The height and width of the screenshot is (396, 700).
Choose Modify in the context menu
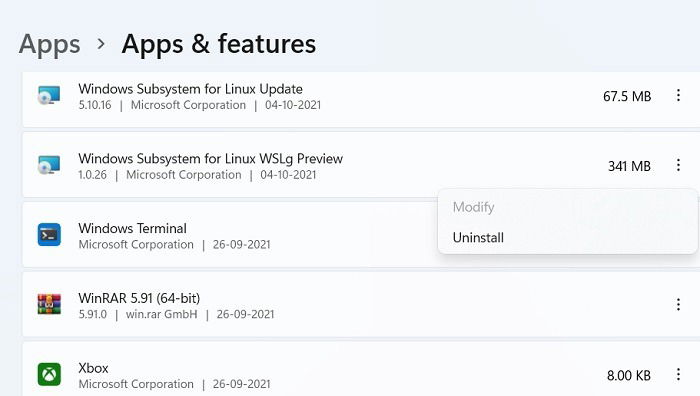coord(473,207)
